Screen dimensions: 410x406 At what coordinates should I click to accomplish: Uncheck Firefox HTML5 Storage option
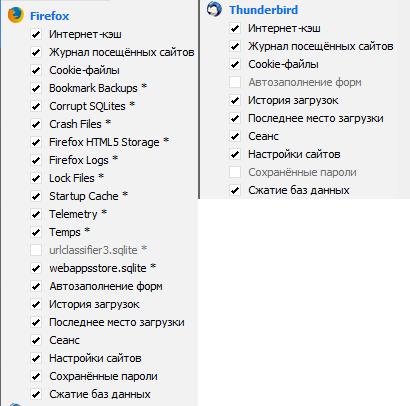(36, 142)
